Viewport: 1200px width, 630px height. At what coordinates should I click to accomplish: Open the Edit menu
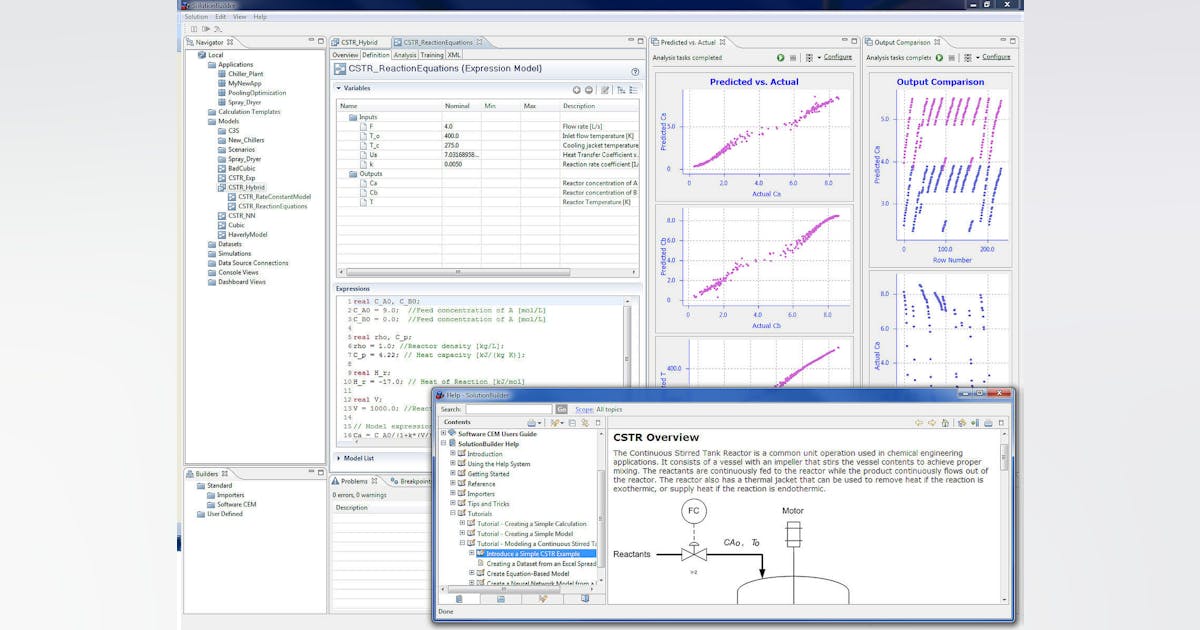[x=220, y=17]
